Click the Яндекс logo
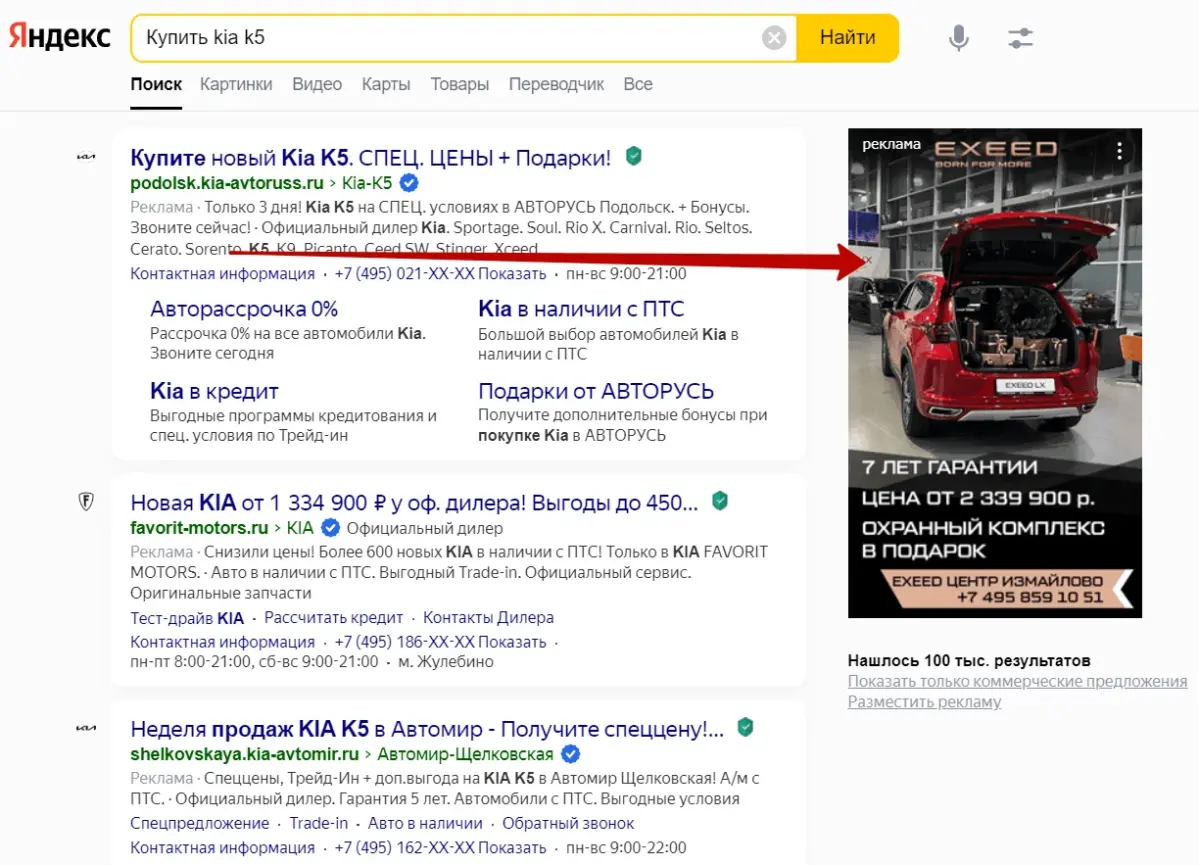The image size is (1199, 865). tap(60, 37)
